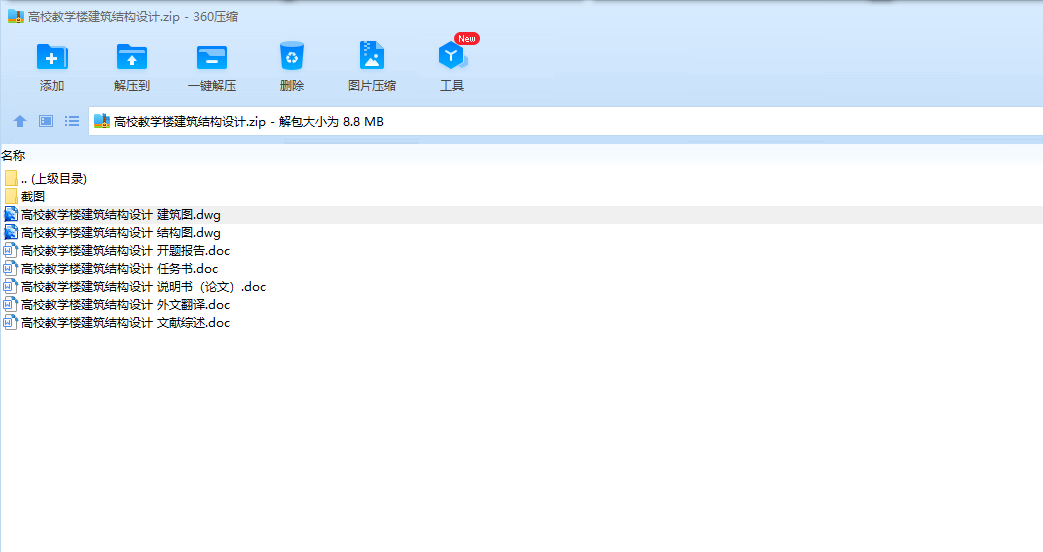Select file 高校教学楼建筑结构设计 文献综述.doc
This screenshot has width=1043, height=552.
(125, 322)
